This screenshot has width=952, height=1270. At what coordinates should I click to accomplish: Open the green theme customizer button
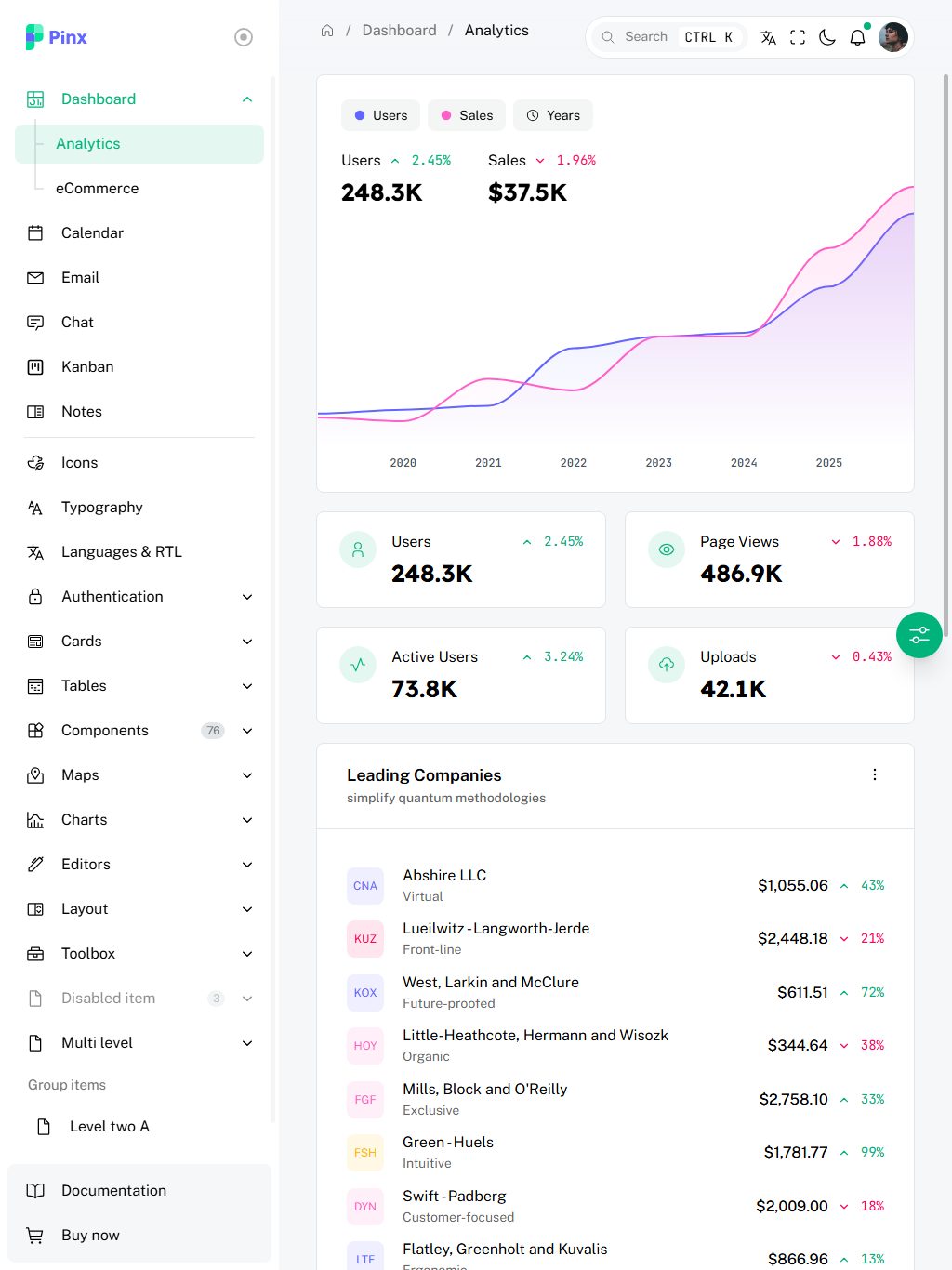(x=919, y=635)
